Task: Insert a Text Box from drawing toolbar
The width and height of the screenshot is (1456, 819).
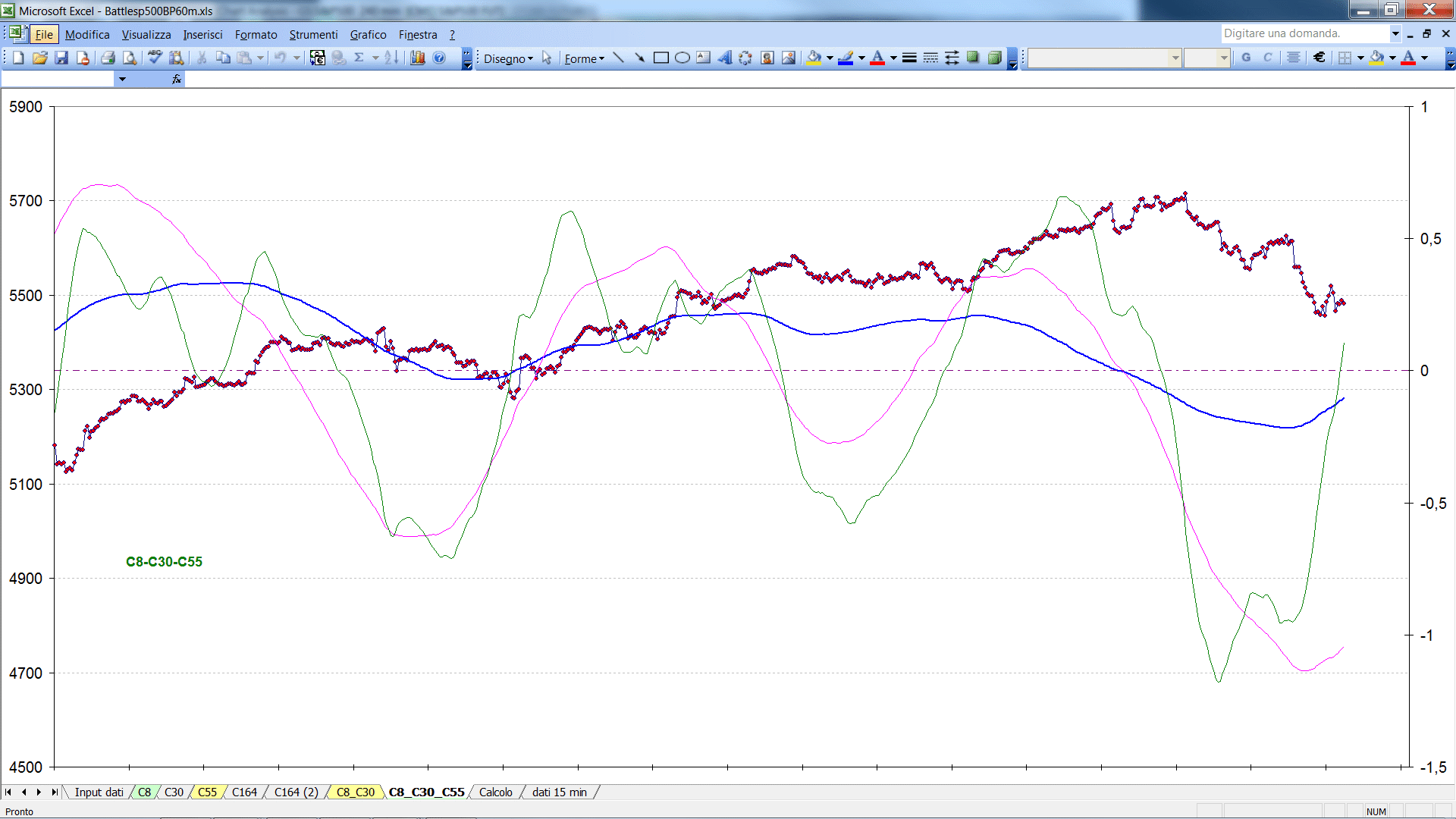Action: tap(703, 58)
